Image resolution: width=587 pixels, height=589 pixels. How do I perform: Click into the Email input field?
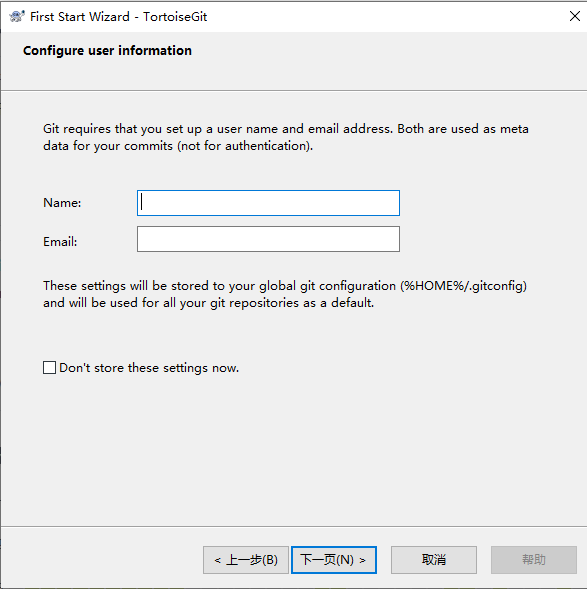(268, 239)
